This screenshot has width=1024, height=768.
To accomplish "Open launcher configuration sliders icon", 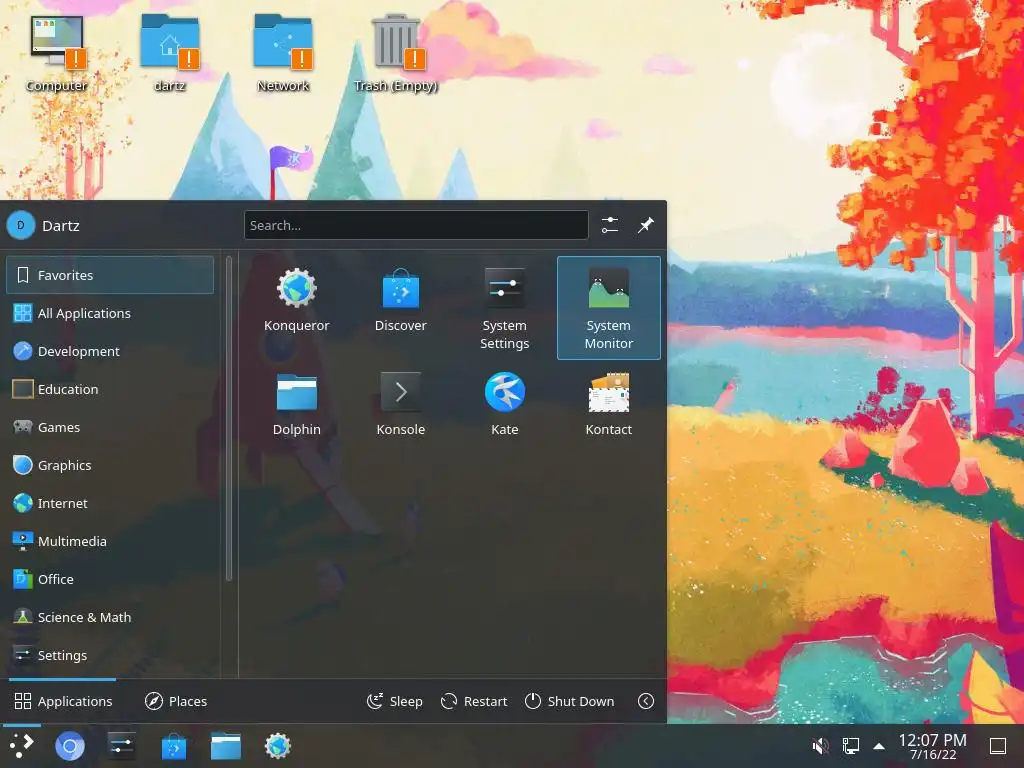I will point(610,225).
